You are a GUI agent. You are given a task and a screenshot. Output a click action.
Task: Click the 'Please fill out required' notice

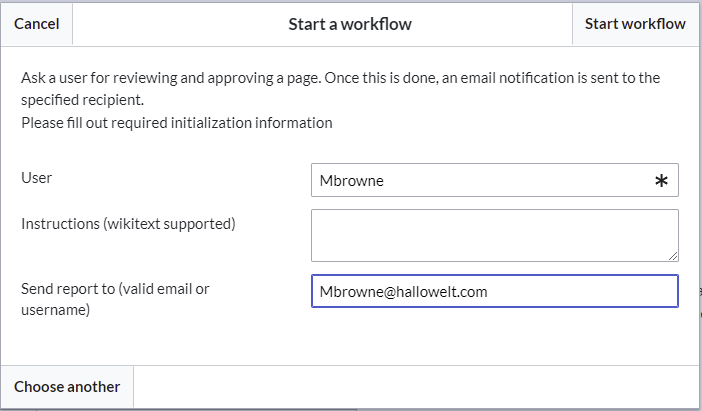coord(176,123)
